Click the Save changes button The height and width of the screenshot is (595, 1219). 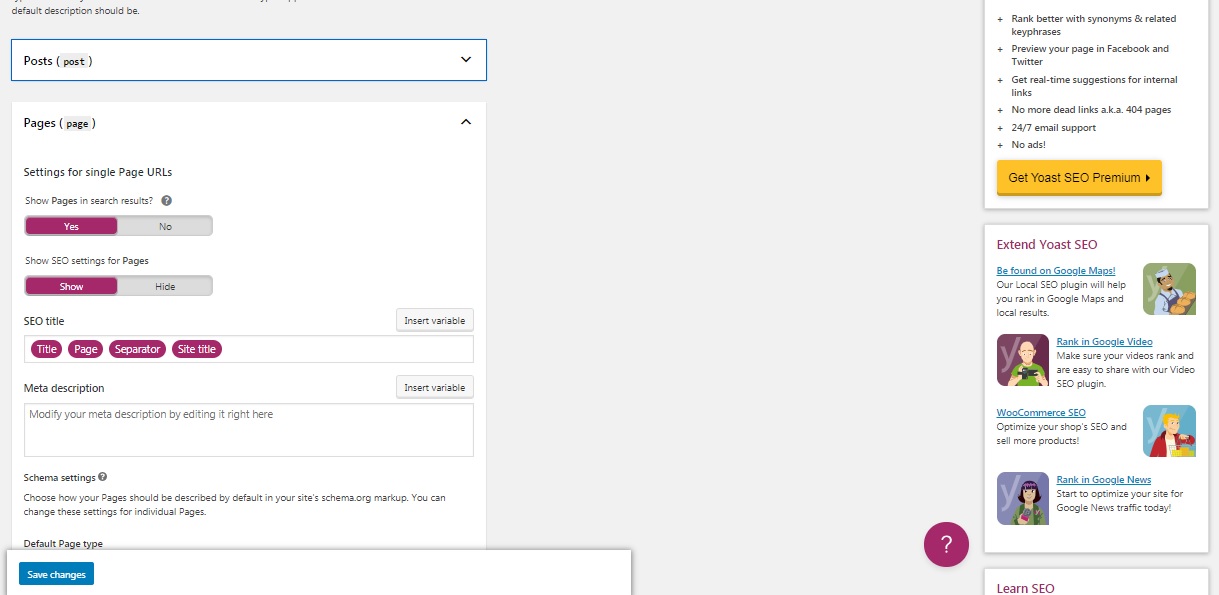pos(56,574)
